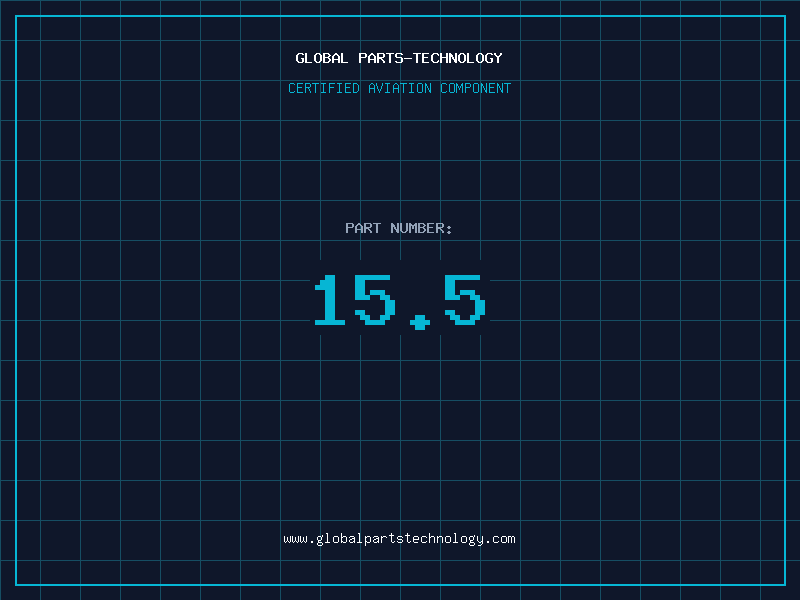Click the word PARTS-TECHNOLOGY in the title
Image resolution: width=800 pixels, height=600 pixels.
pos(430,58)
